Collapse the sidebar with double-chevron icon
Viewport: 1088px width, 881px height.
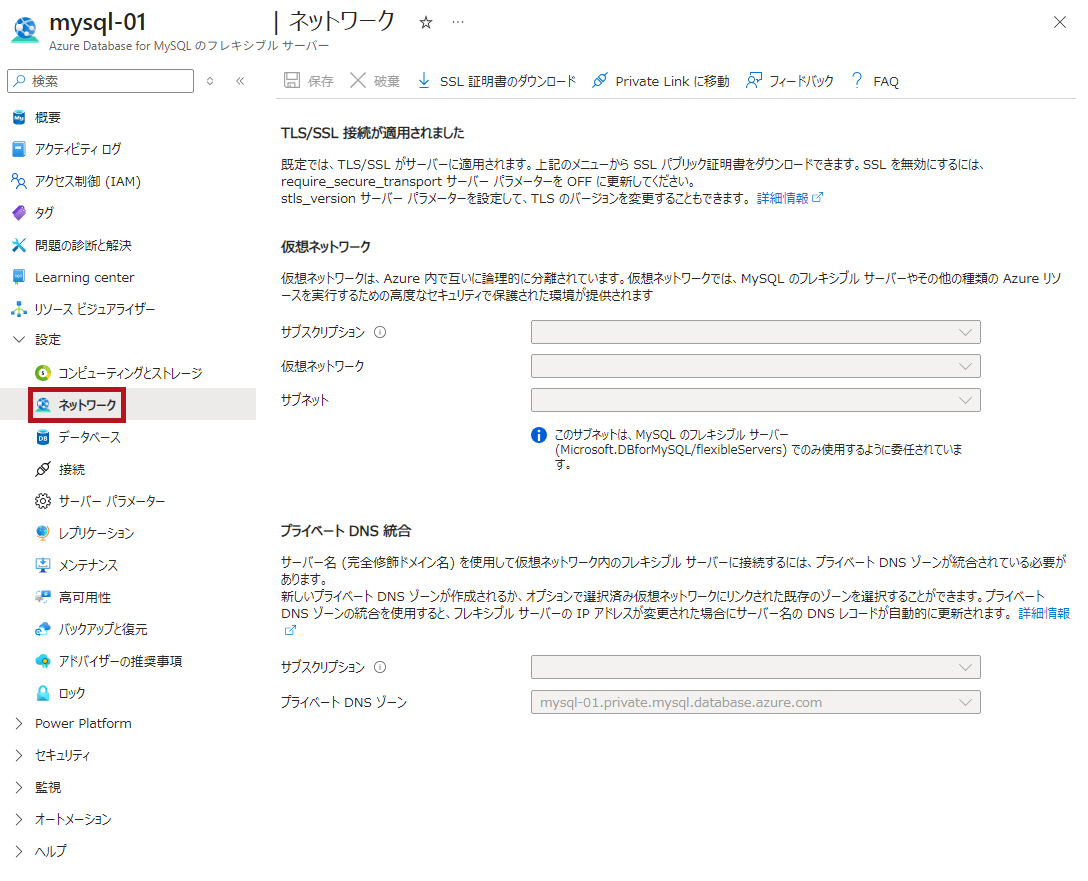(240, 81)
